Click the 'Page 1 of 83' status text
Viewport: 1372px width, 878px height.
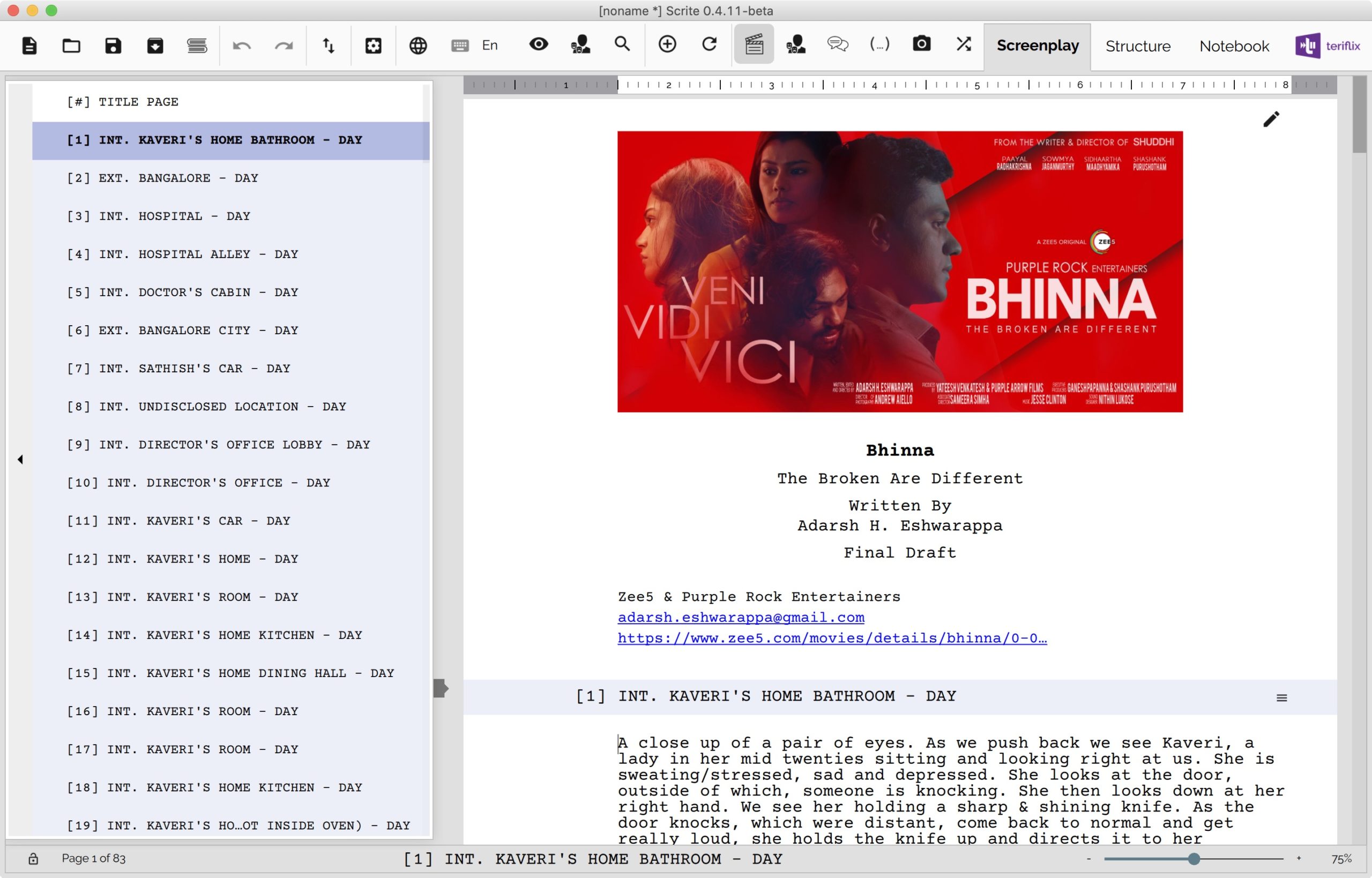coord(93,859)
